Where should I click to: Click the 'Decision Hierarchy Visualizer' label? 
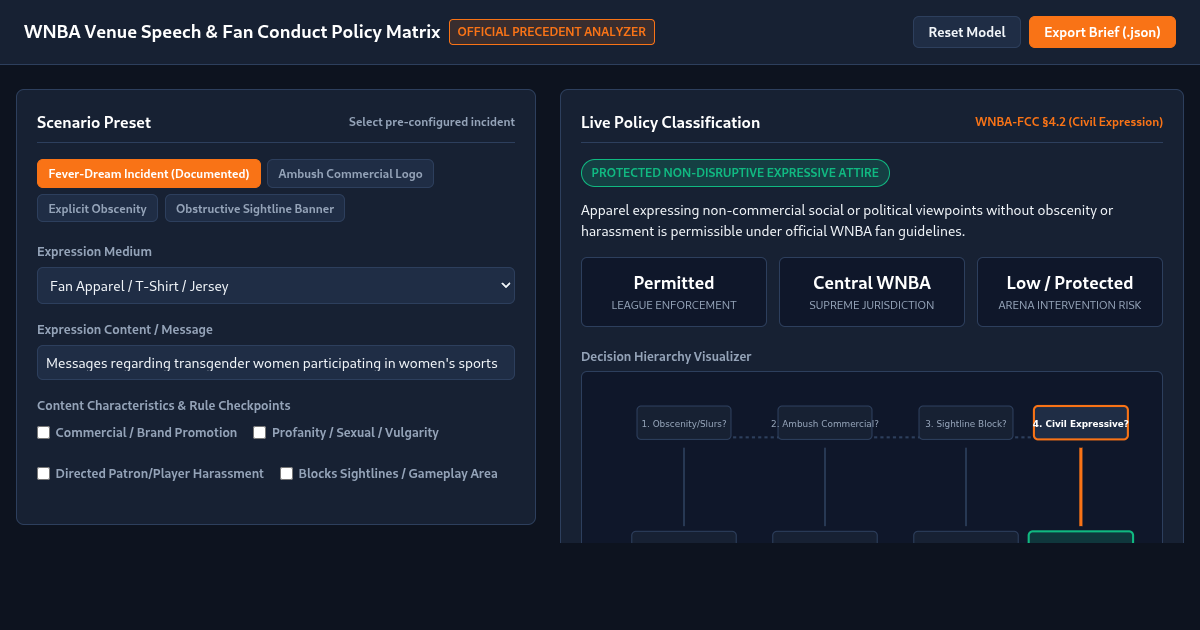666,356
